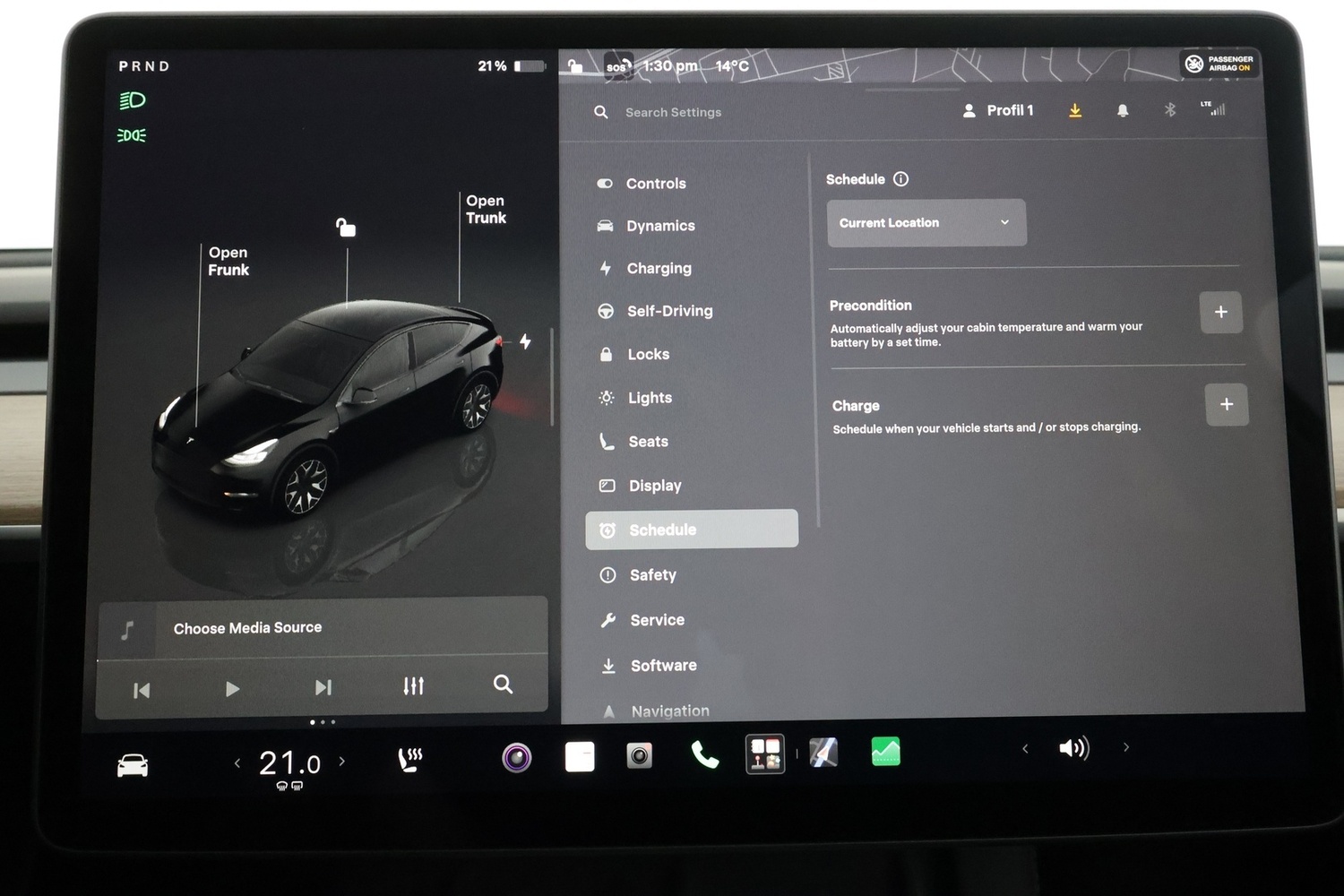The image size is (1344, 896).
Task: Tap the media card page dots
Action: point(323,722)
